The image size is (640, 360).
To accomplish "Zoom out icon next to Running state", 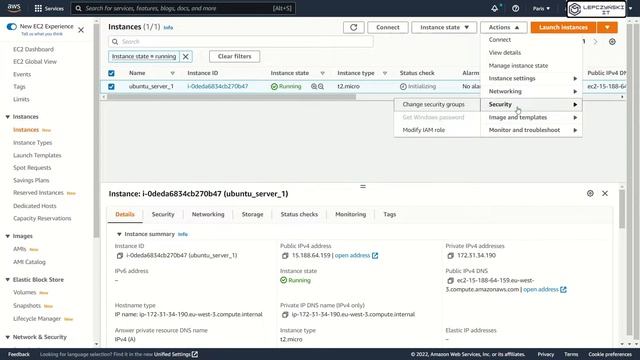I will tap(321, 87).
